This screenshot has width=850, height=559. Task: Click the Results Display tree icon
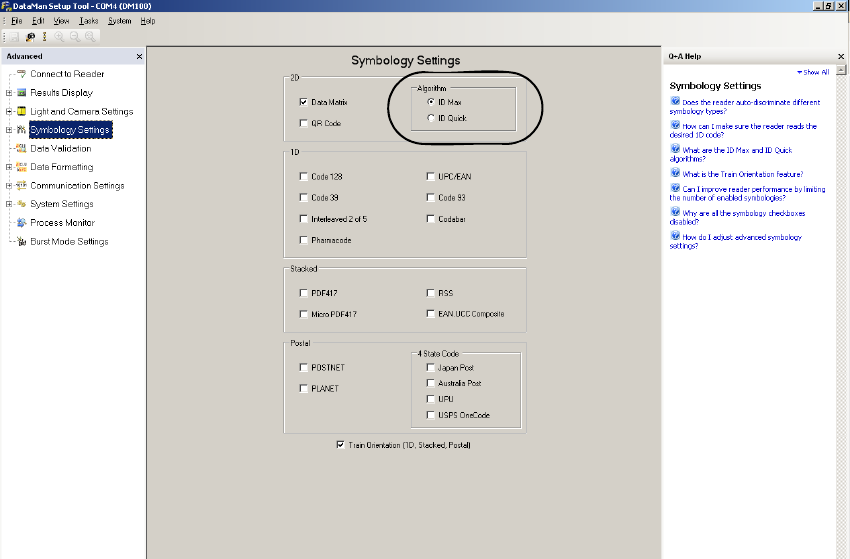pyautogui.click(x=21, y=93)
